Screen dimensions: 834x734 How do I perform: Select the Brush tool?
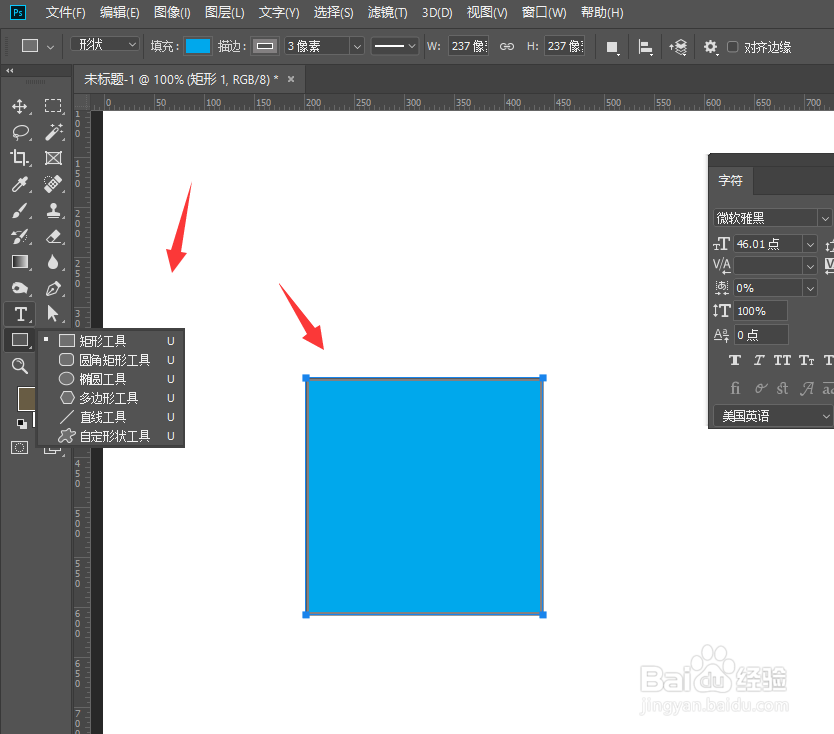point(20,210)
